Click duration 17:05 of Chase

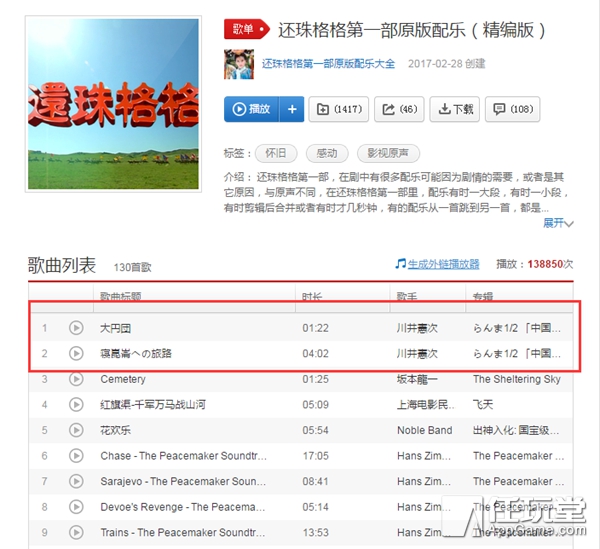(316, 456)
